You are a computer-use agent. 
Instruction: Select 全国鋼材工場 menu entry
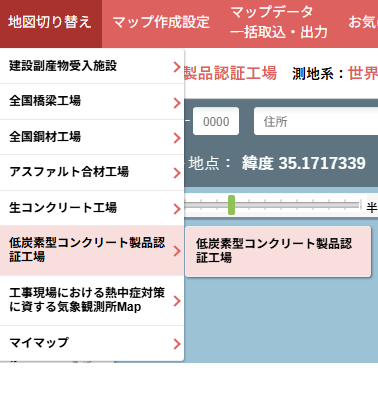(92, 137)
